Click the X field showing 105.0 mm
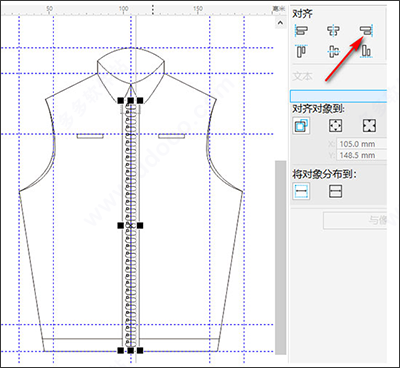Image resolution: width=400 pixels, height=368 pixels. (361, 144)
